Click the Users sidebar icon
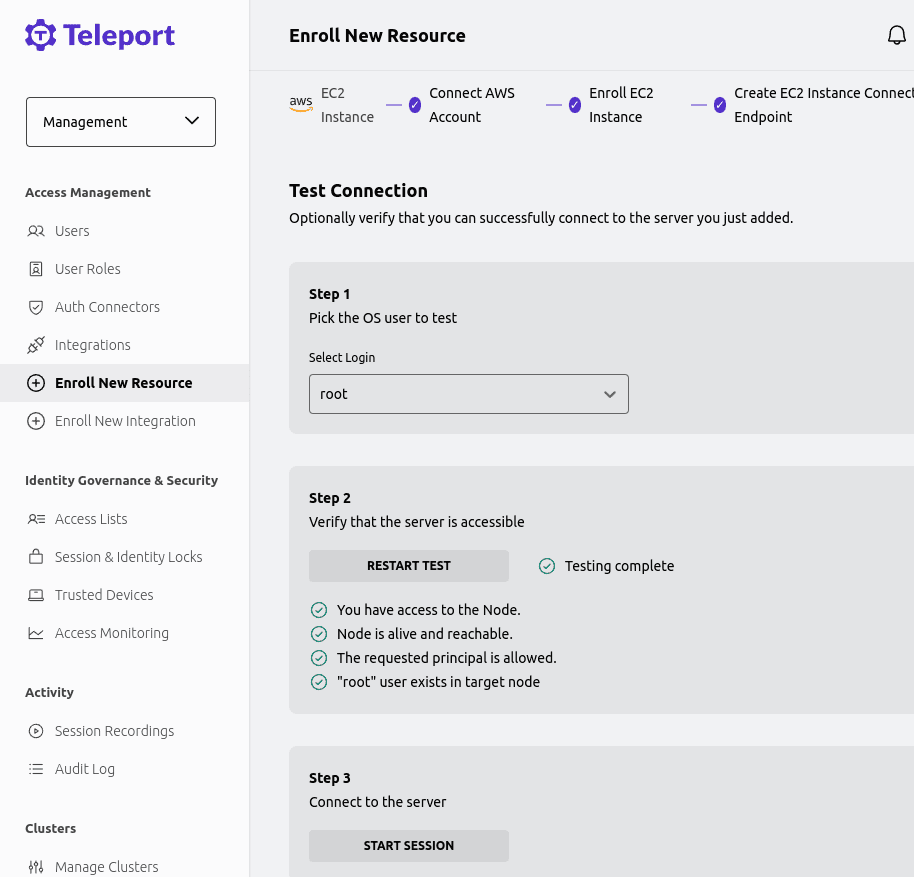 coord(36,231)
